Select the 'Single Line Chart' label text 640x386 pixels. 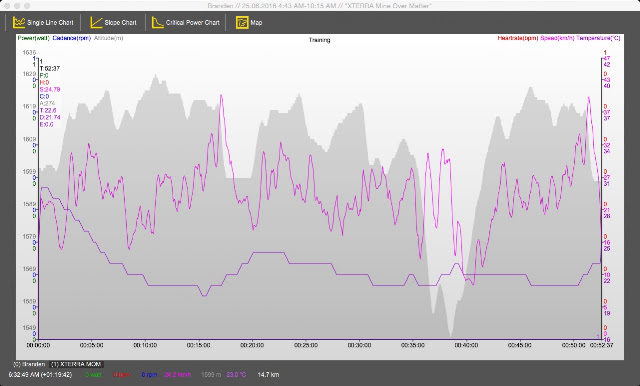(x=50, y=23)
